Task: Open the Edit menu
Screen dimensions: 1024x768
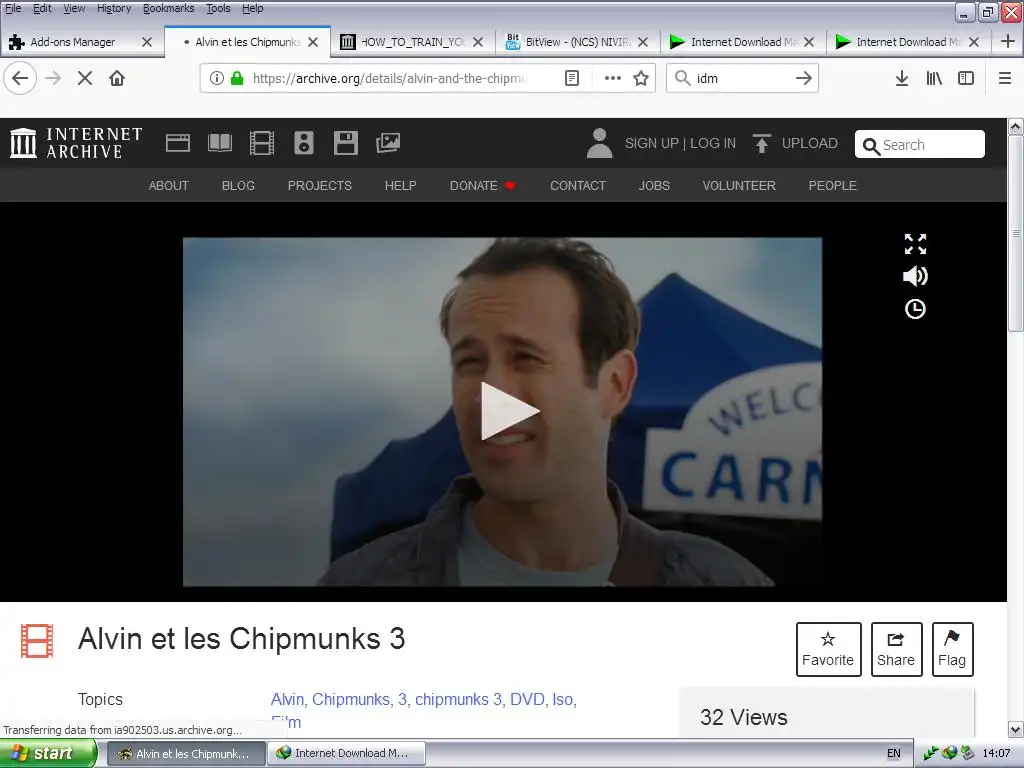Action: tap(42, 8)
